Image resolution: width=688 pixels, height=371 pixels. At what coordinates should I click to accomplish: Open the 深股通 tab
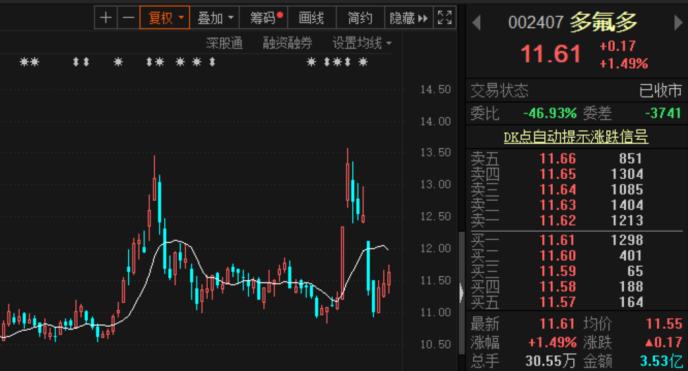224,43
